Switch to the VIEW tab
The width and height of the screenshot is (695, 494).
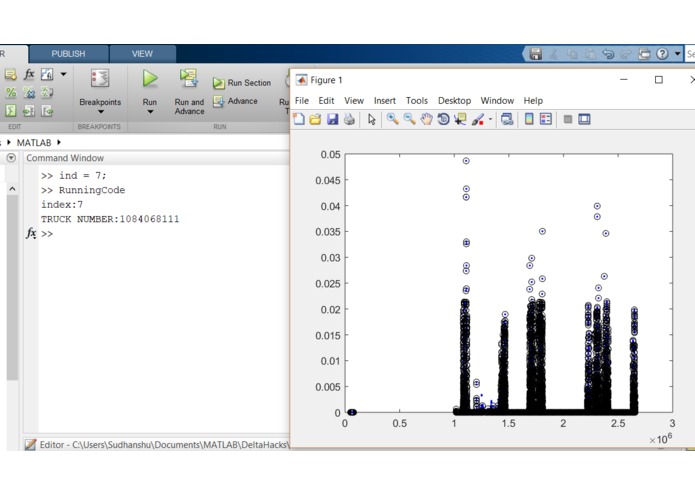point(142,54)
